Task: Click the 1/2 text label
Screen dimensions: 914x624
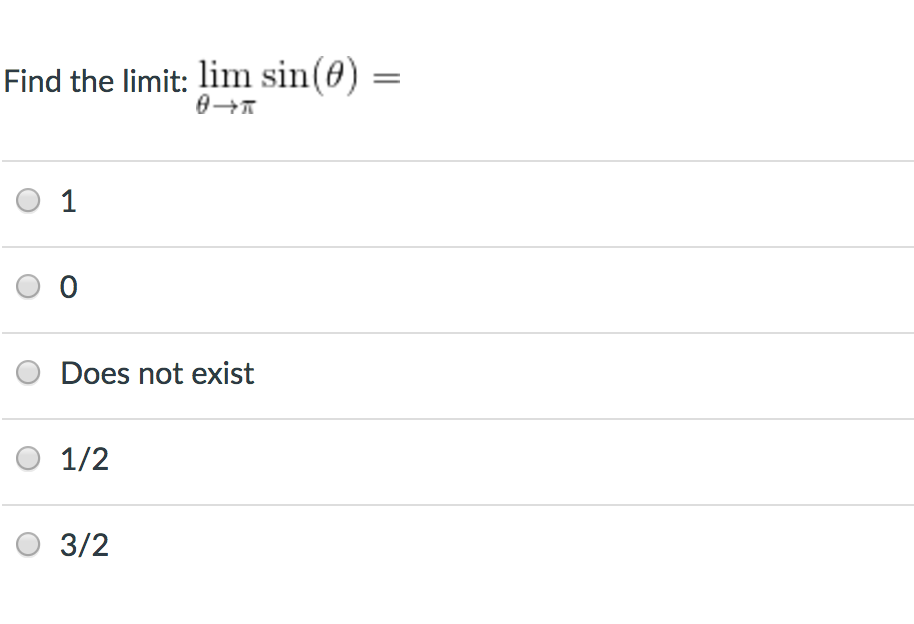Action: coord(86,458)
